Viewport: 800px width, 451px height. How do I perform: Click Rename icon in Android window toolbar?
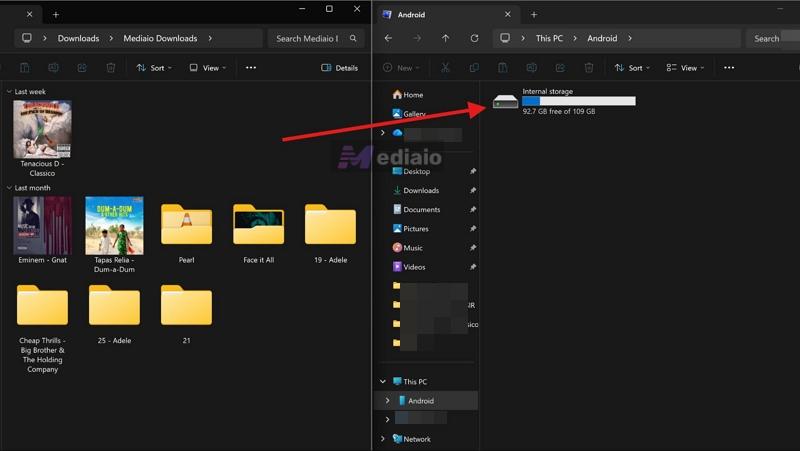(532, 68)
